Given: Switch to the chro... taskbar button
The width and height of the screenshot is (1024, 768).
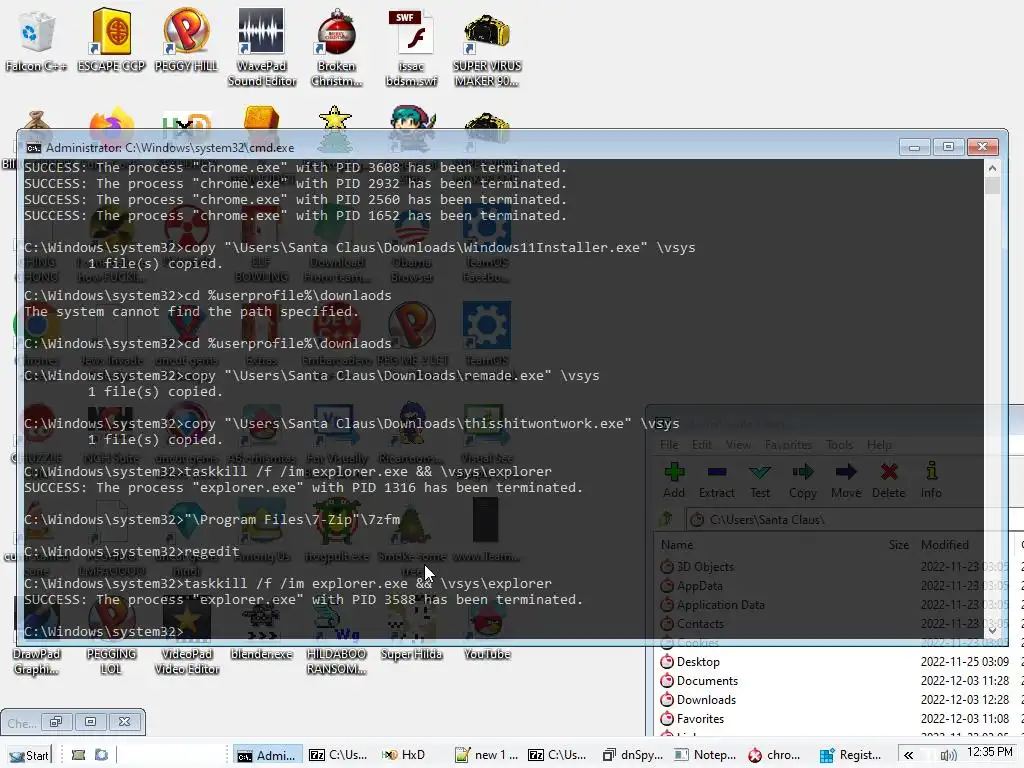Looking at the screenshot, I should coord(775,755).
